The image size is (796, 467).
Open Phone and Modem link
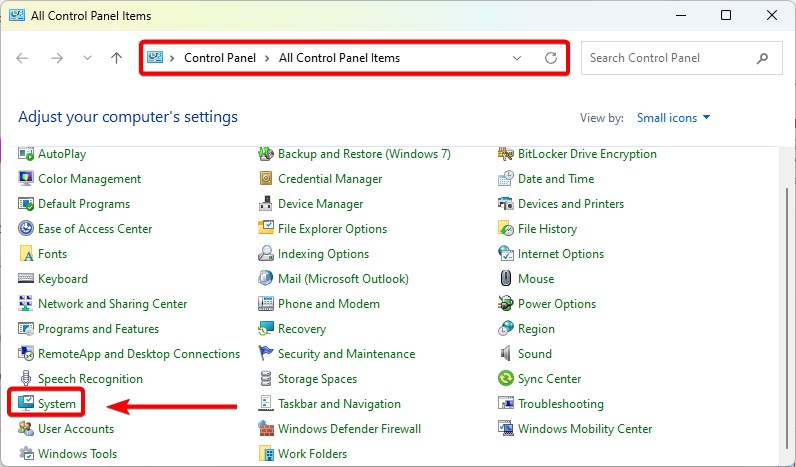[x=329, y=304]
